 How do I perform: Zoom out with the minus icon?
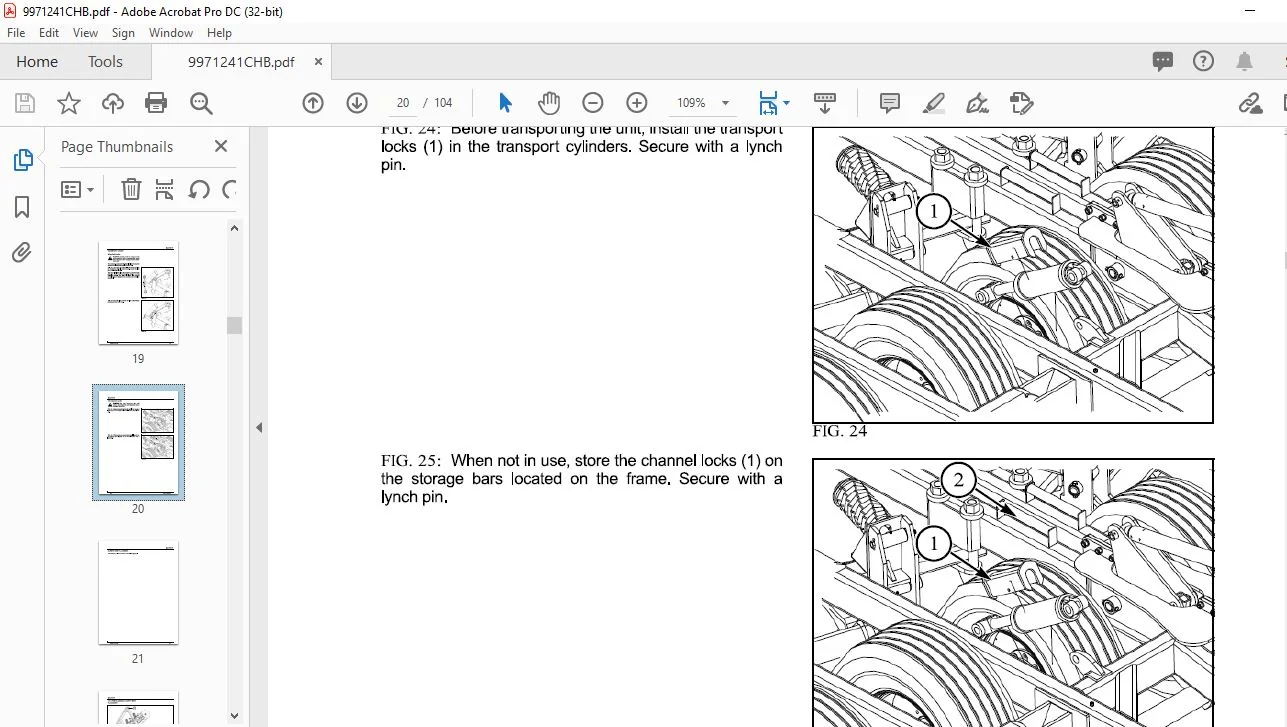[593, 103]
